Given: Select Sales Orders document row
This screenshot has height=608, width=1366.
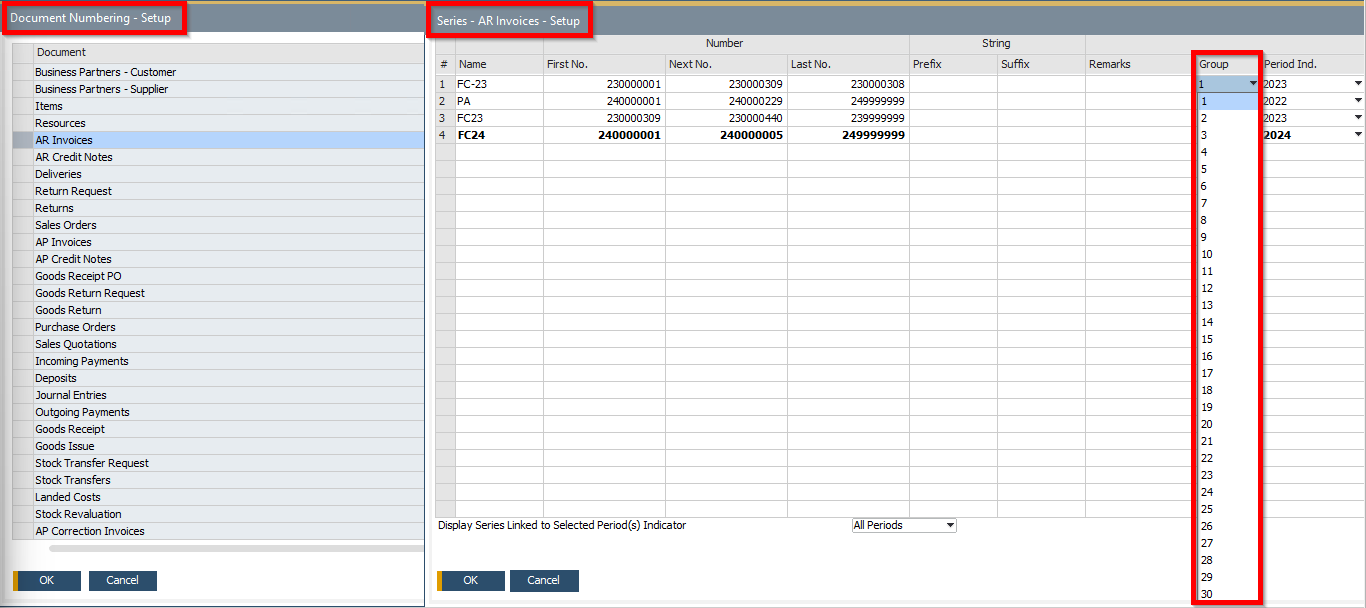Looking at the screenshot, I should [x=66, y=225].
